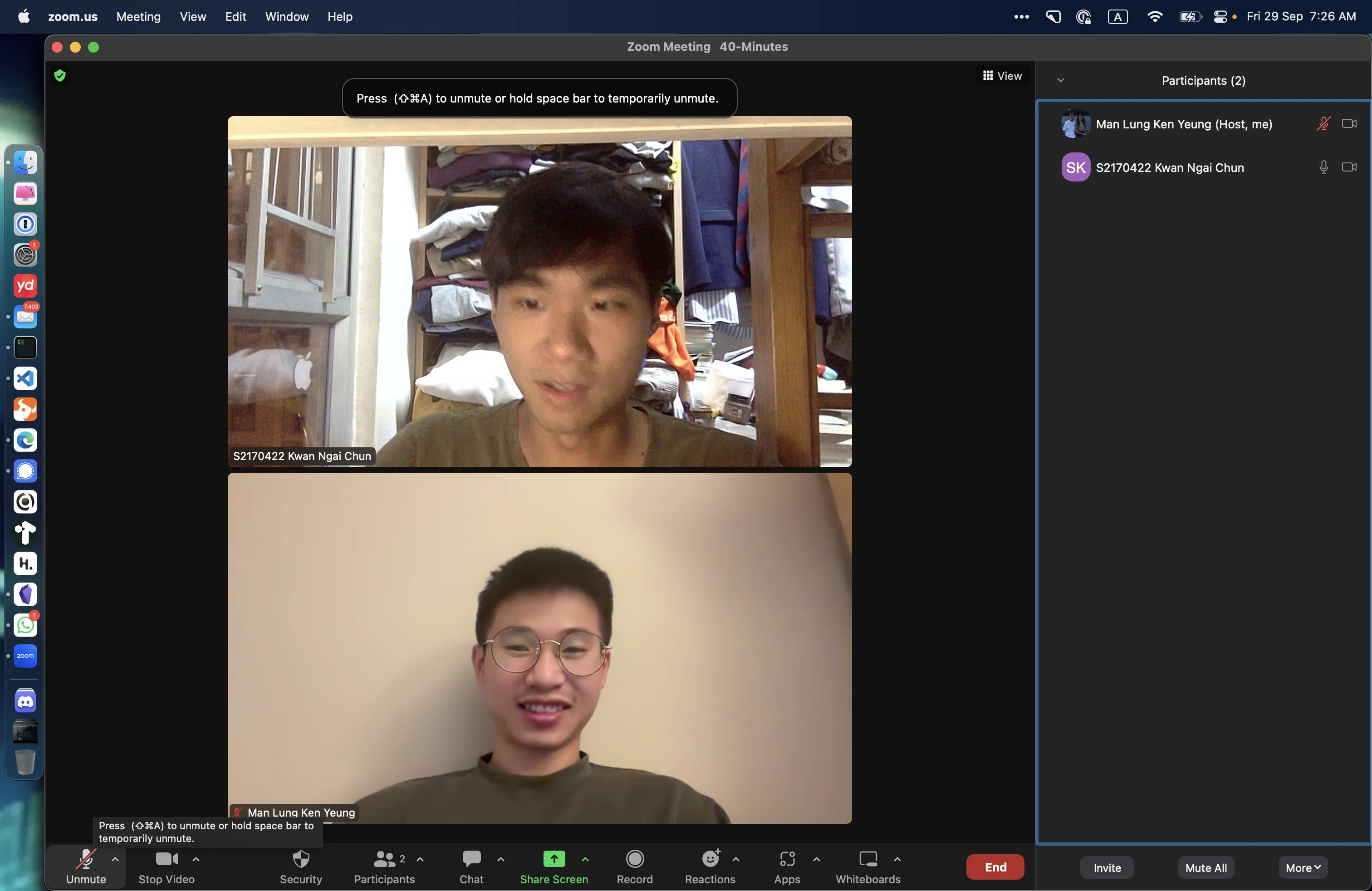Open WhatsApp from the Dock
This screenshot has width=1372, height=891.
pos(25,625)
